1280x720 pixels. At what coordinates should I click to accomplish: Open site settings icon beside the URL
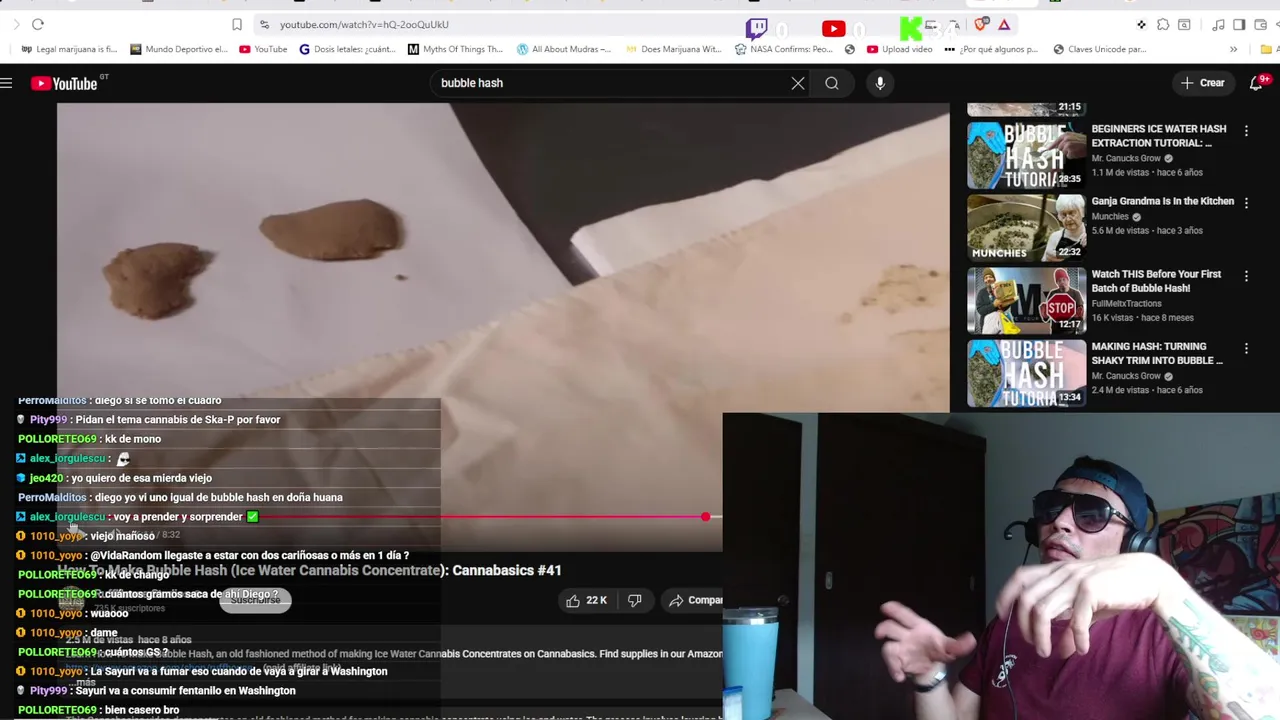pos(264,24)
